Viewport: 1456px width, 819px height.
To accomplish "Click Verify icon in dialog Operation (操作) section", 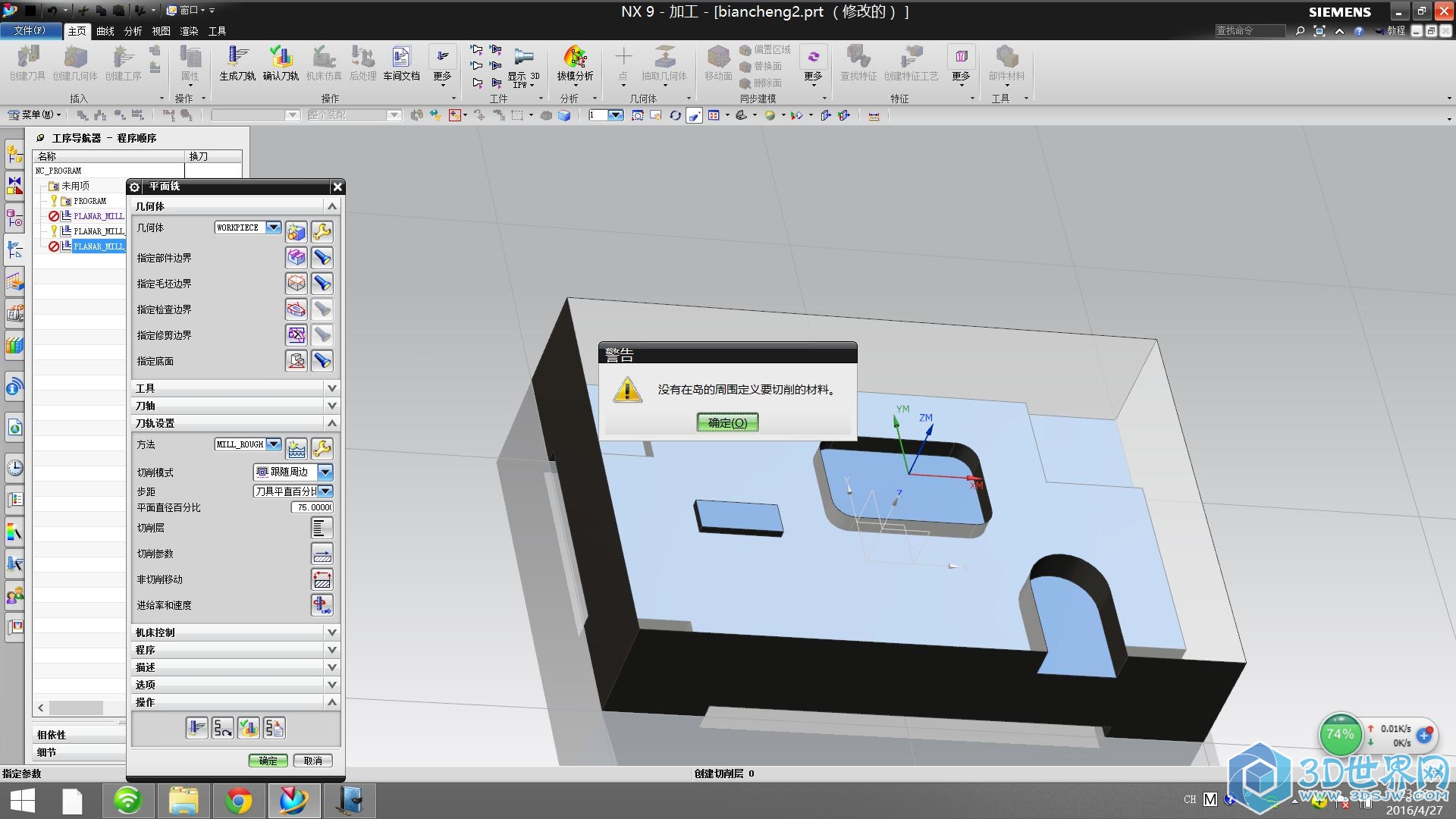I will (249, 728).
